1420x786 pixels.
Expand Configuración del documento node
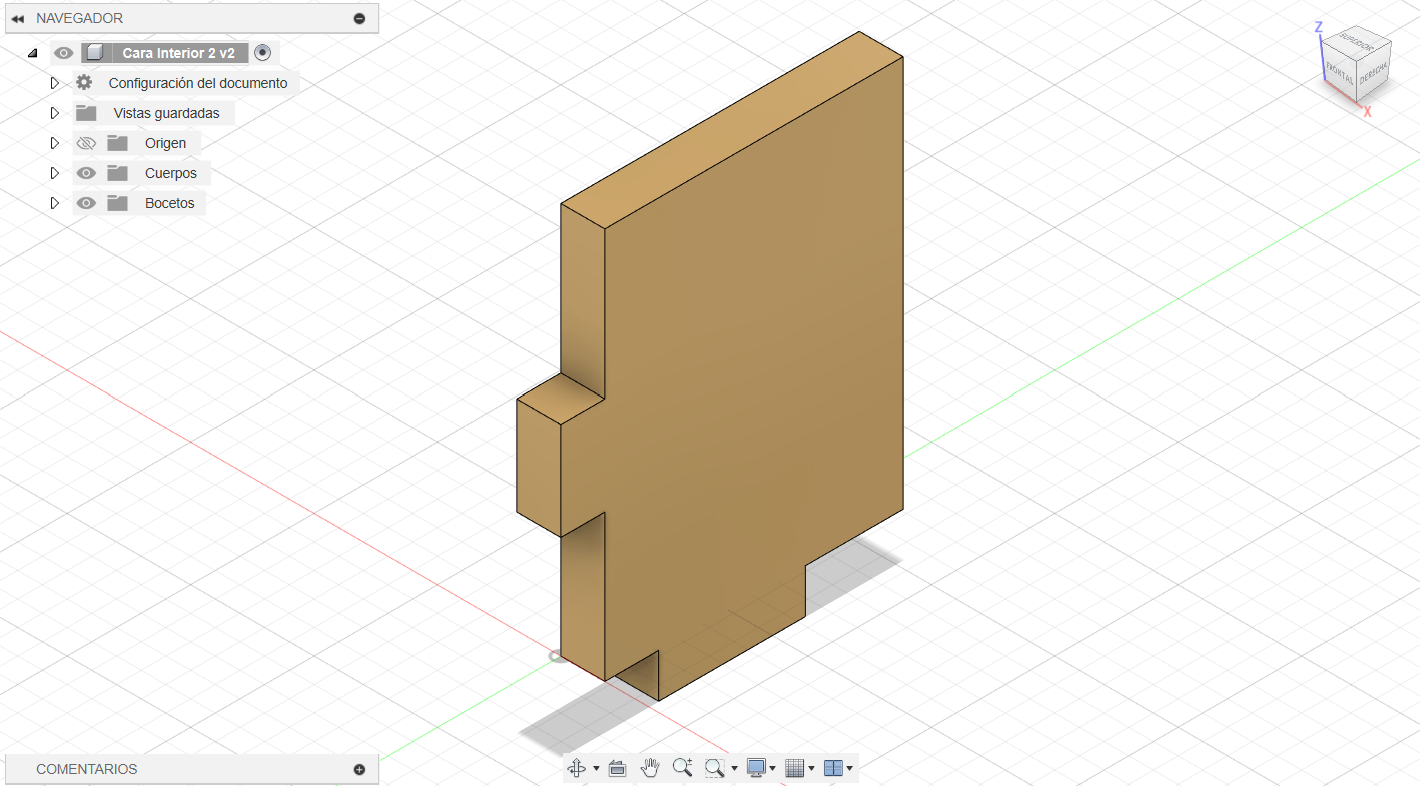(x=55, y=83)
